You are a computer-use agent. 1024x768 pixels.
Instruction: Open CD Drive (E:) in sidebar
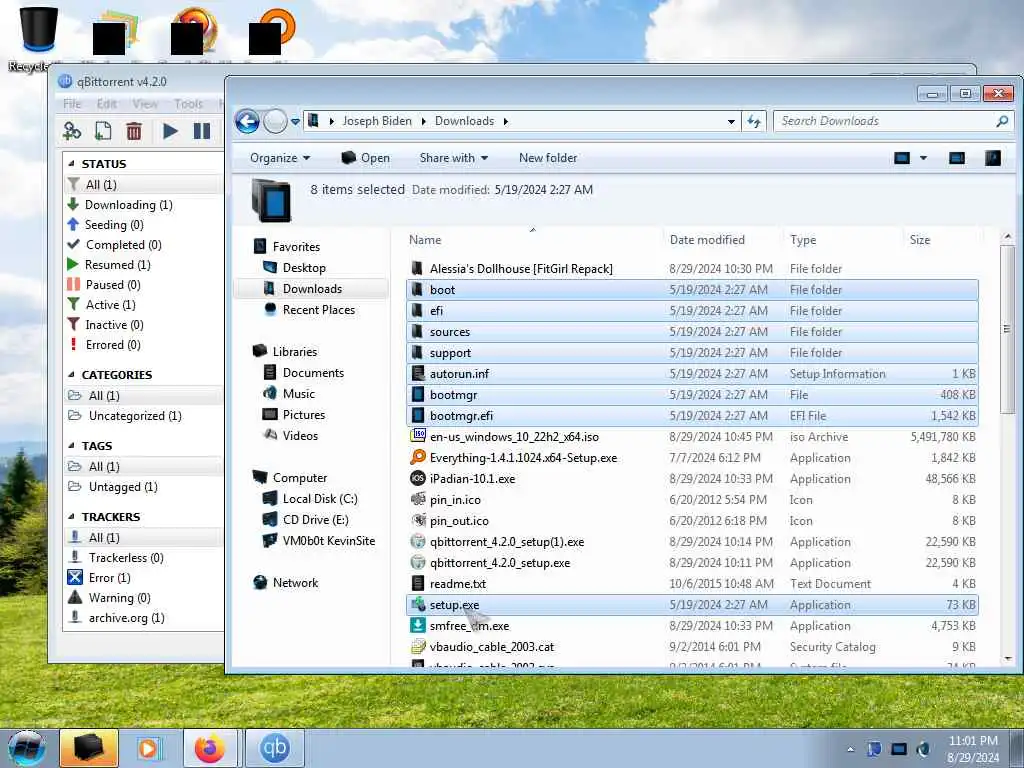[x=315, y=520]
